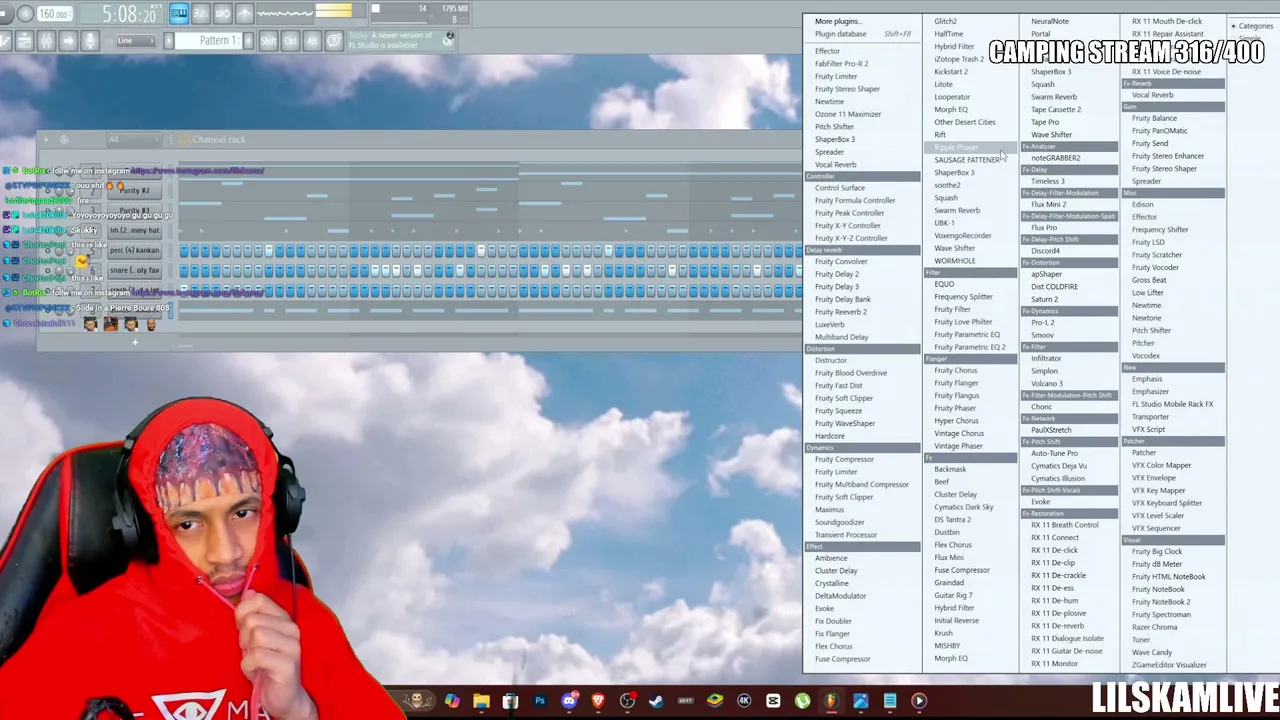The width and height of the screenshot is (1280, 720).
Task: Choose Fruity Stereo Shaper at column top
Action: pos(847,89)
